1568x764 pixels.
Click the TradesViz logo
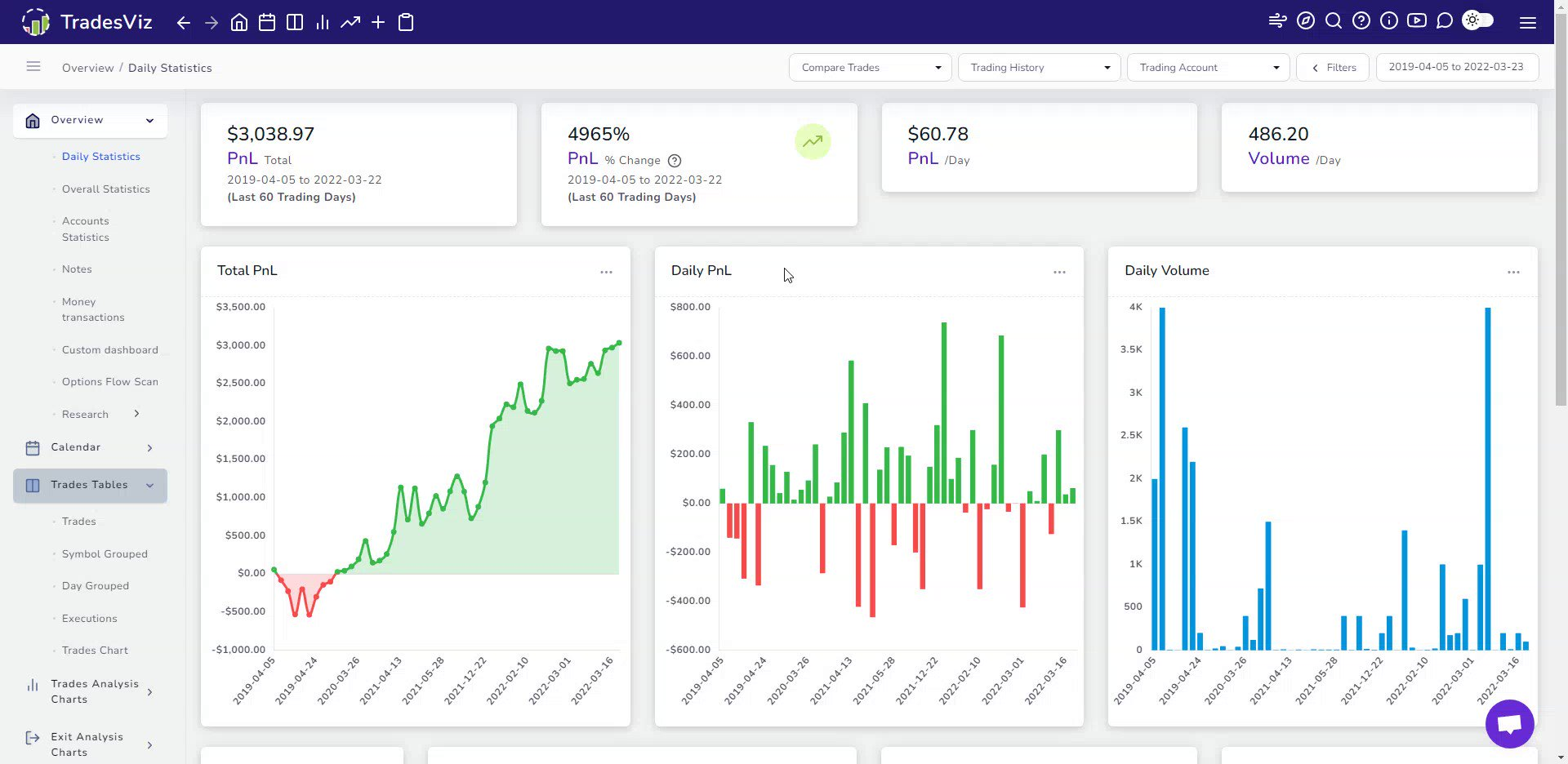tap(87, 22)
